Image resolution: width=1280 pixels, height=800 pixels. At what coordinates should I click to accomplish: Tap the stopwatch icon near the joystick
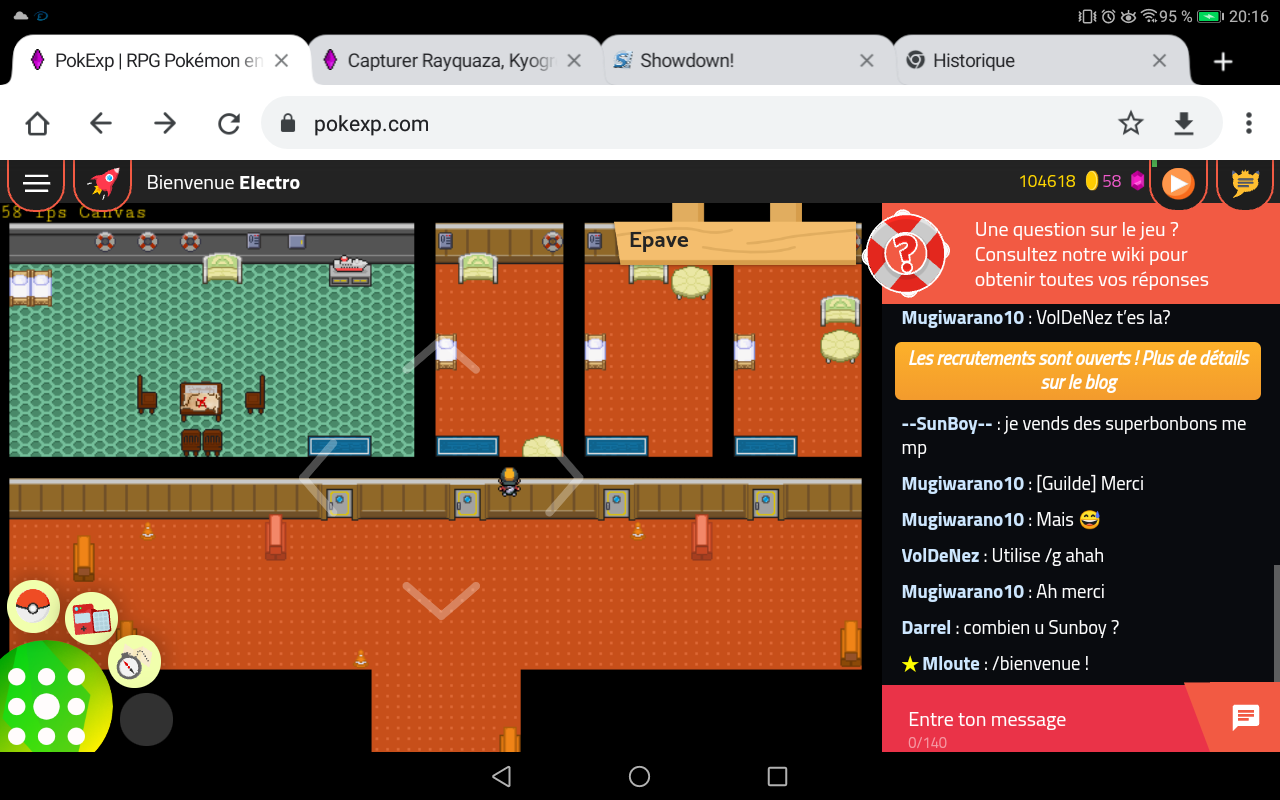pyautogui.click(x=134, y=661)
